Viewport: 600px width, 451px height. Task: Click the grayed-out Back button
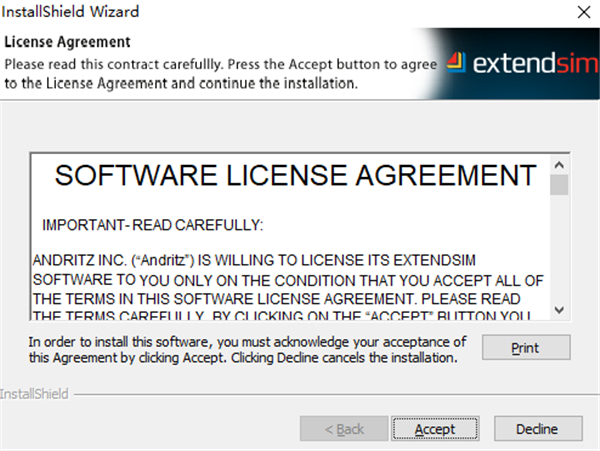tap(344, 429)
